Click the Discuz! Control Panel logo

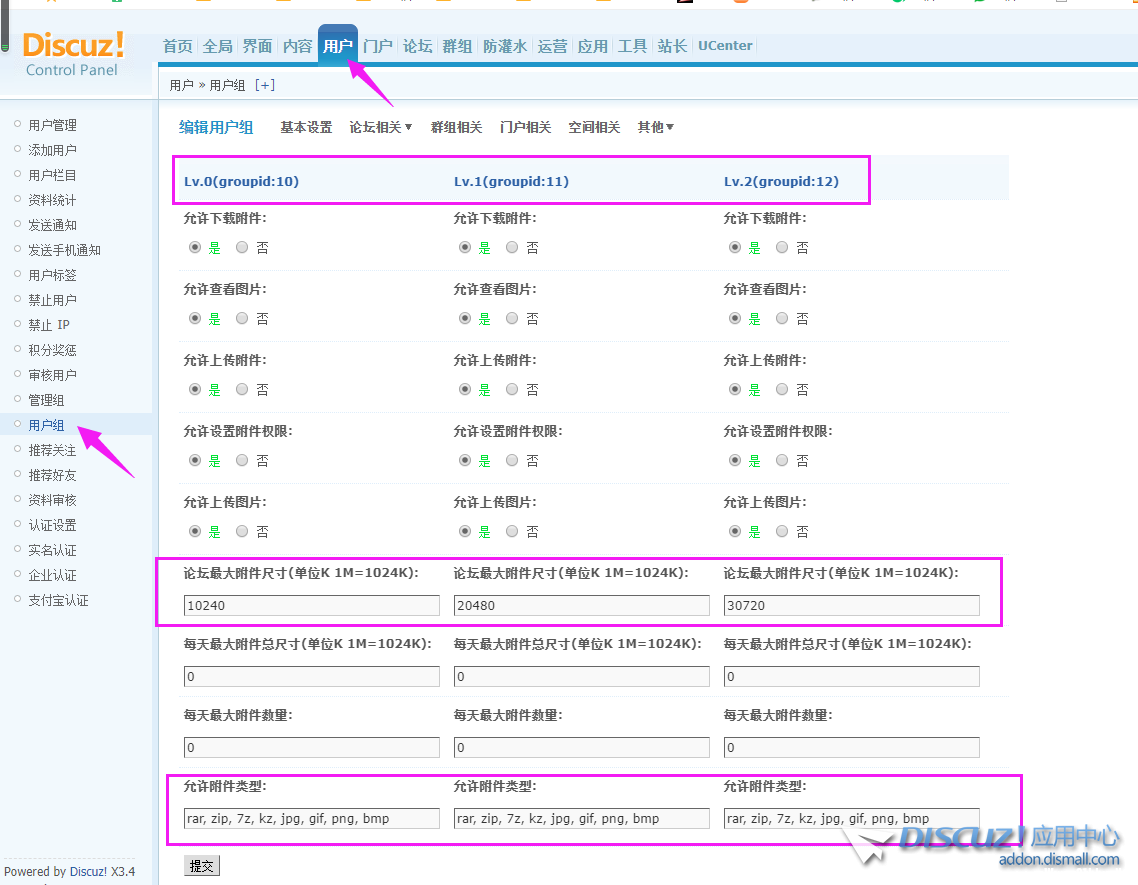coord(73,53)
